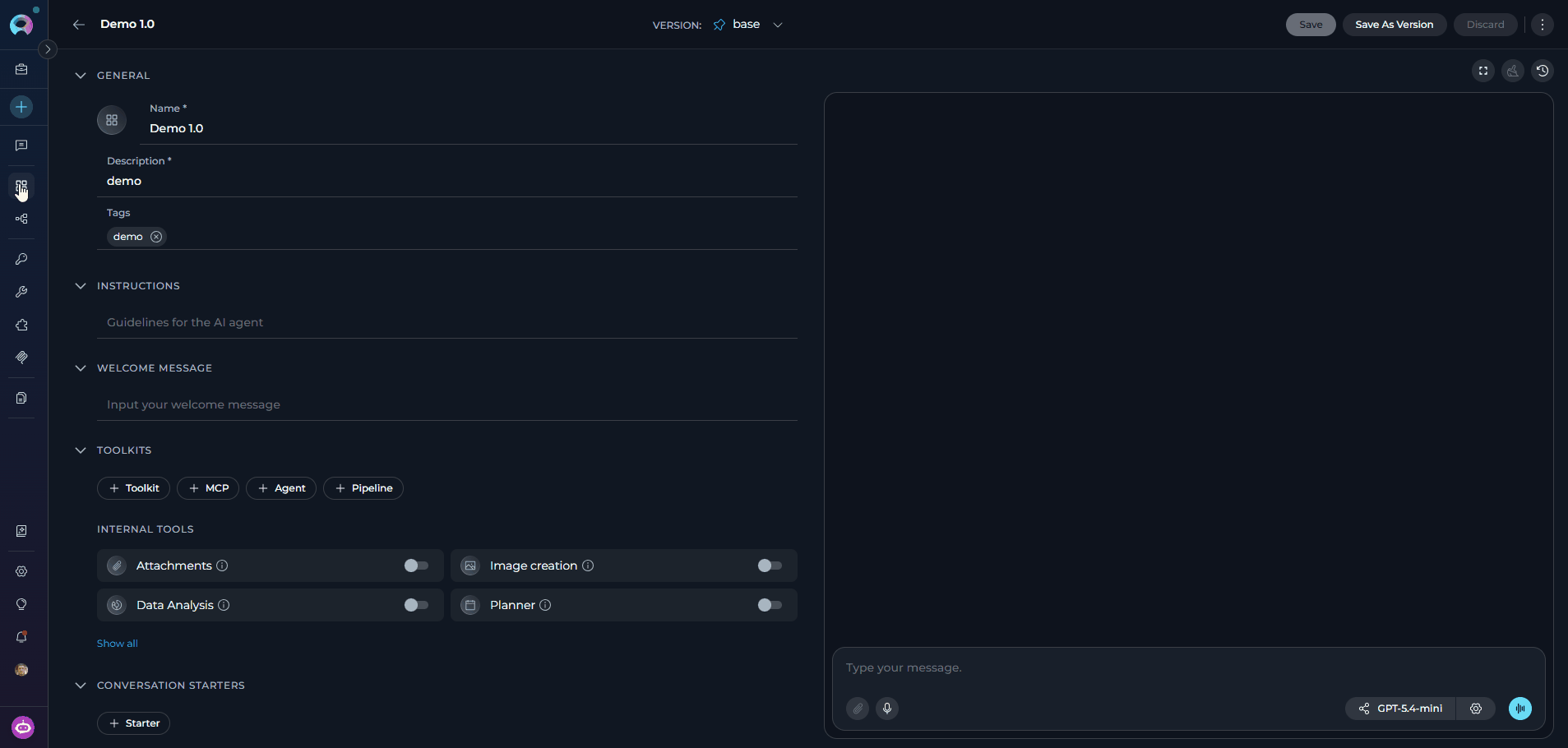Change the agent avatar icon
Image resolution: width=1568 pixels, height=748 pixels.
click(x=112, y=120)
